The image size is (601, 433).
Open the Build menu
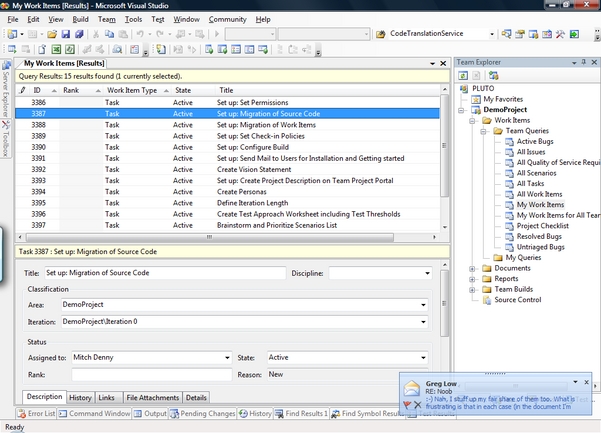[80, 19]
